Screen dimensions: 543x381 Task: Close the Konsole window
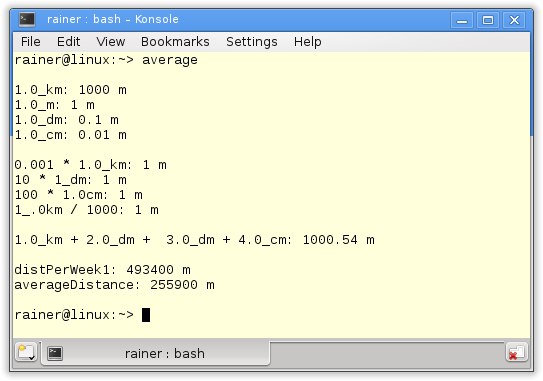pos(514,20)
